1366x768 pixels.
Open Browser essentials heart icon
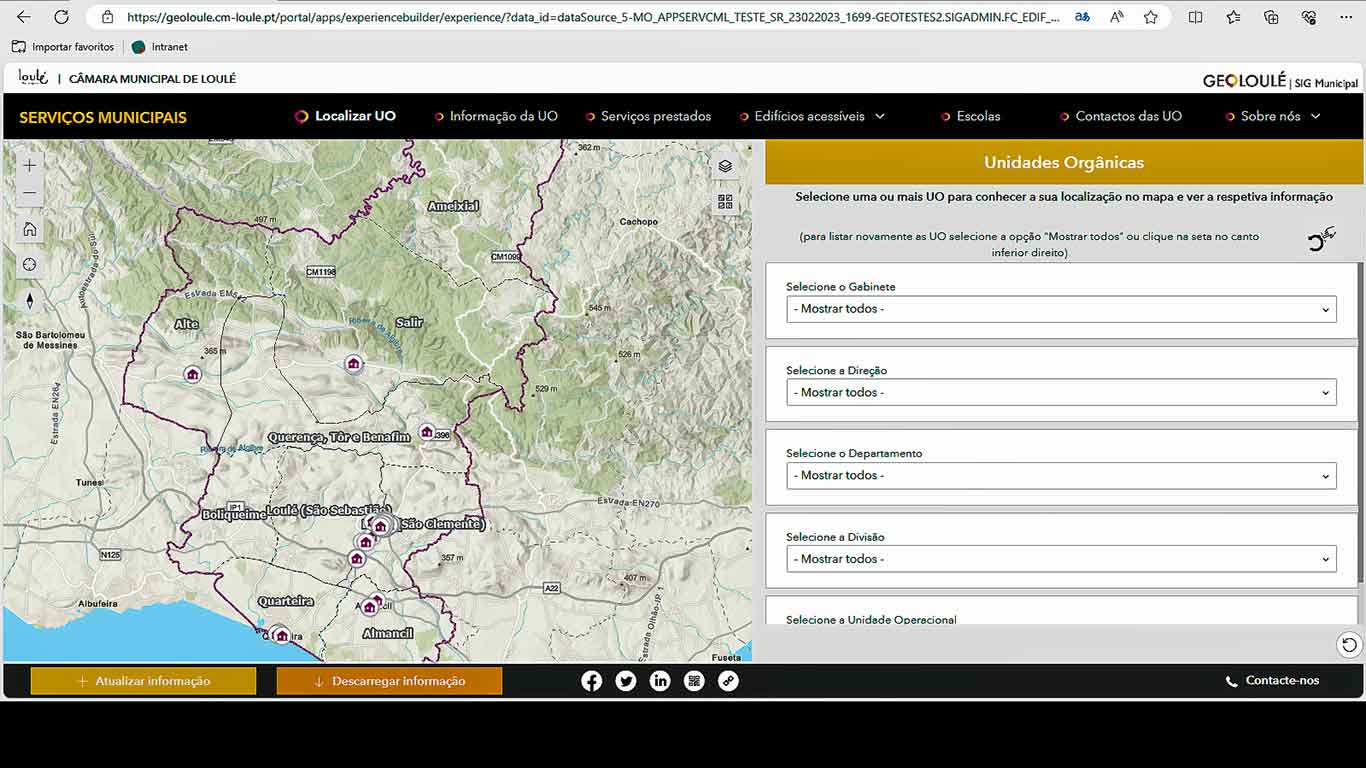coord(1309,17)
